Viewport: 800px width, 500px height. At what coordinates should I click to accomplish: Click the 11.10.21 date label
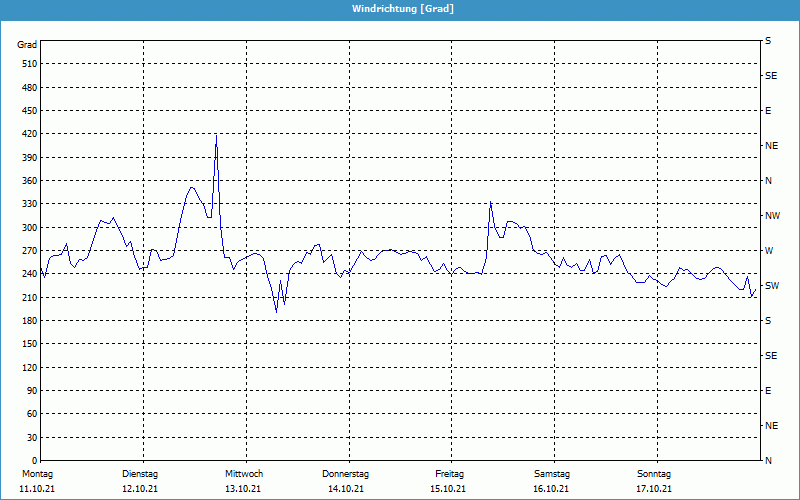37,489
